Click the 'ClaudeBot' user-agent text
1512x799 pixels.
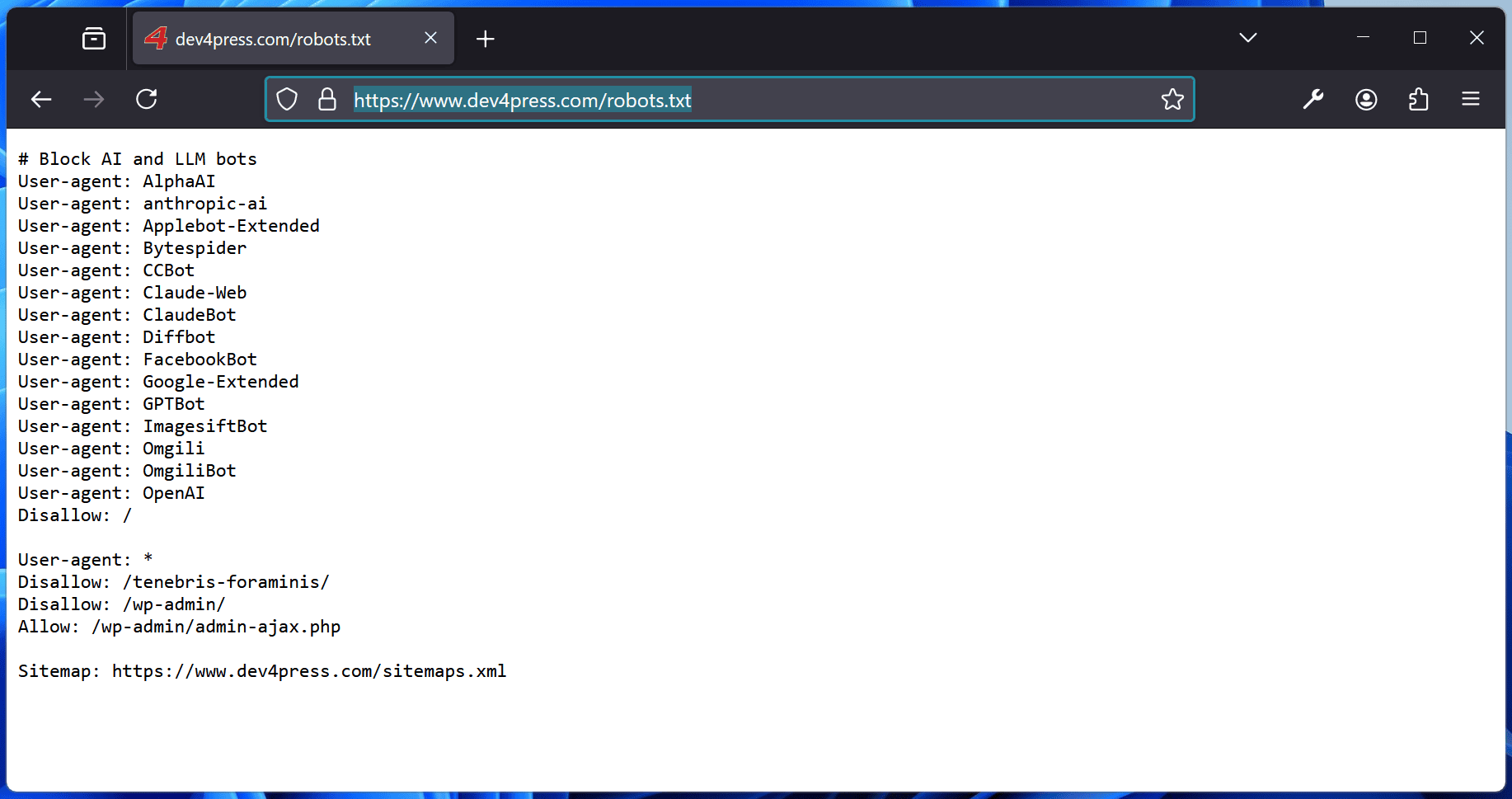(189, 315)
